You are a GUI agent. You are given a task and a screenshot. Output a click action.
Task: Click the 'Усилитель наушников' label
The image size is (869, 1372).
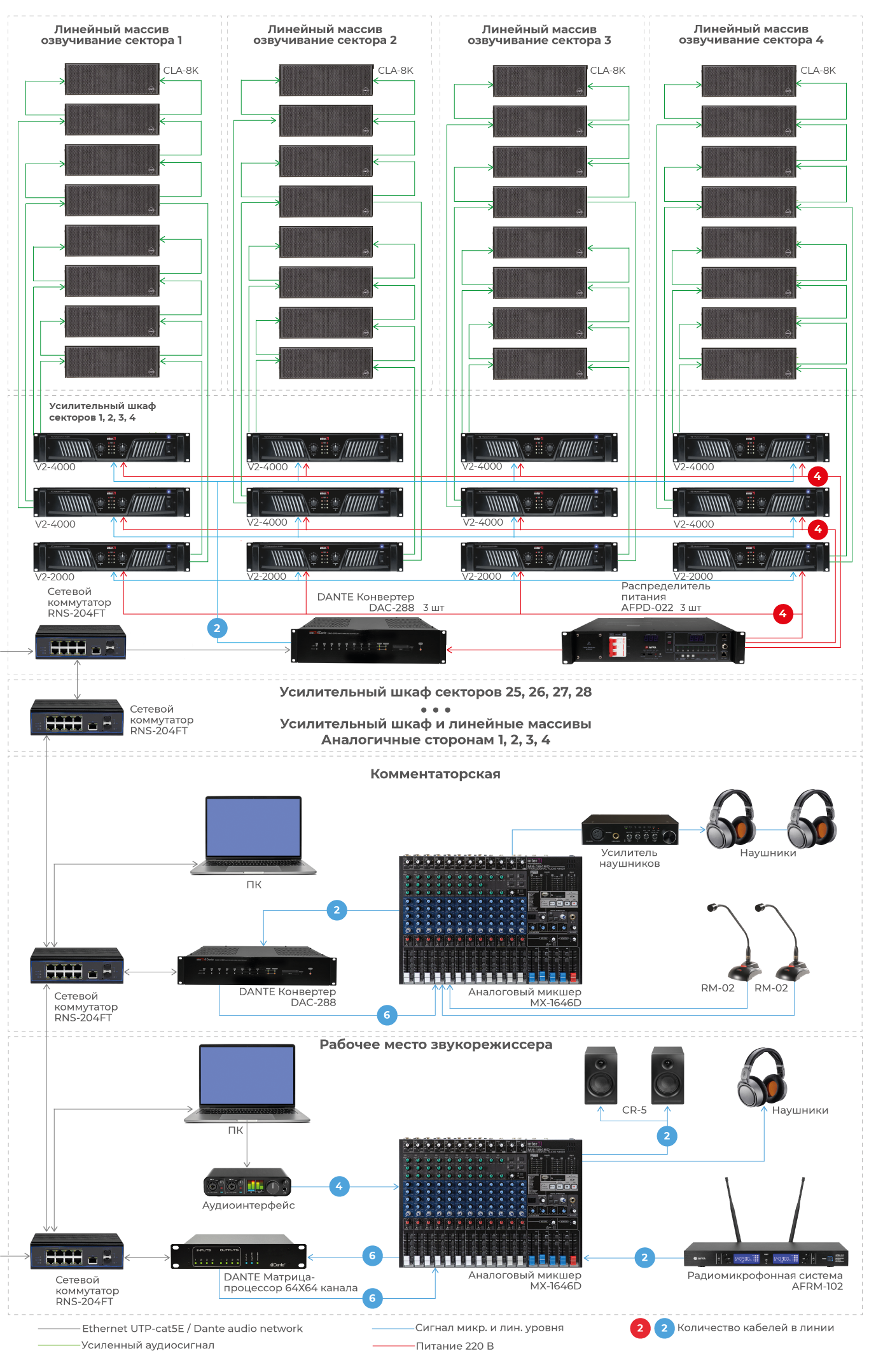coord(630,858)
